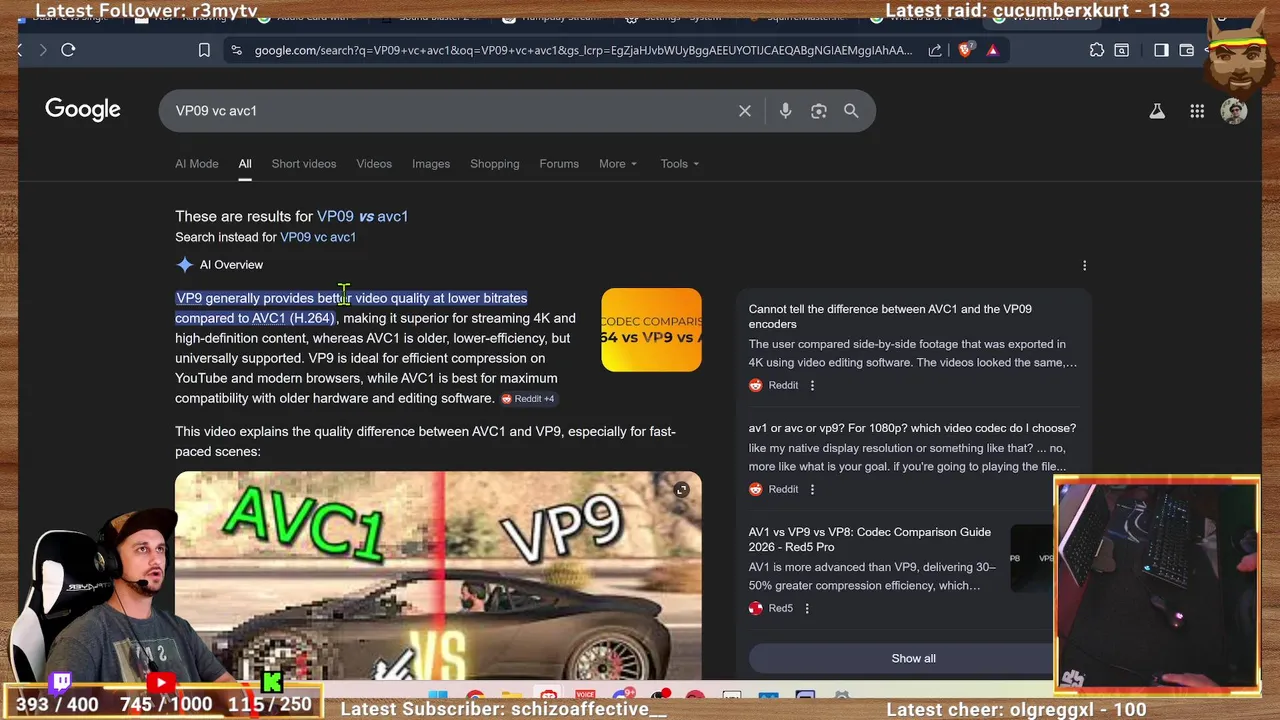Share this page via share icon
This screenshot has height=720, width=1280.
click(934, 50)
